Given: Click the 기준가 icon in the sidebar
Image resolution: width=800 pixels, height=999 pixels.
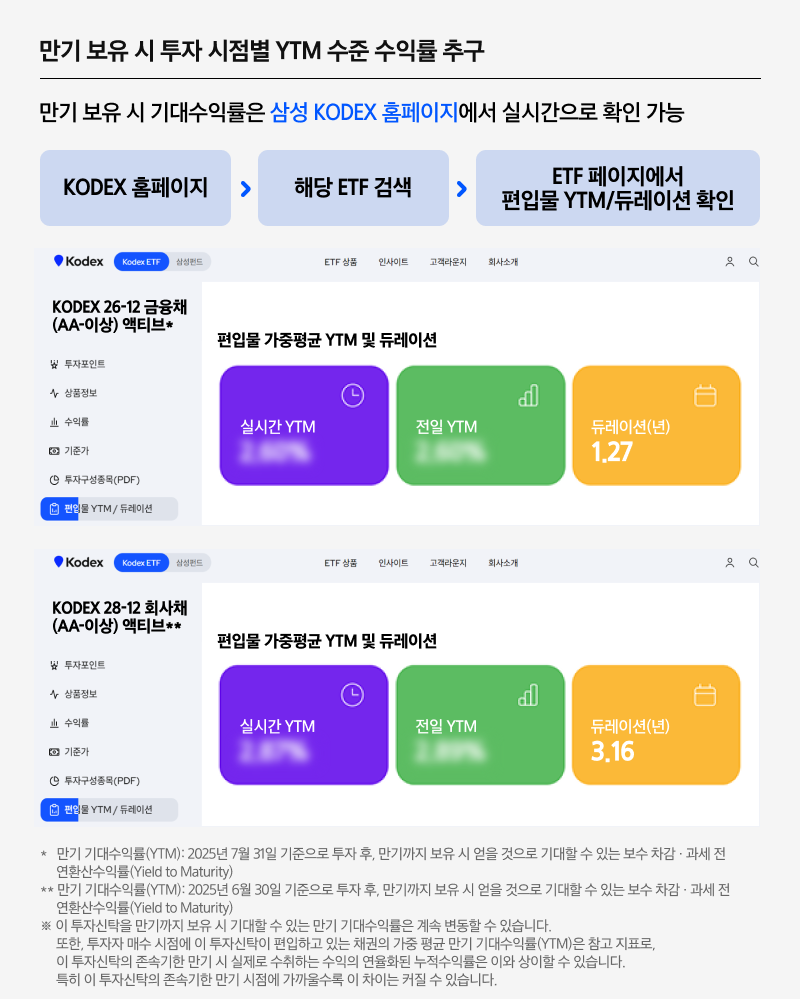Looking at the screenshot, I should (55, 450).
